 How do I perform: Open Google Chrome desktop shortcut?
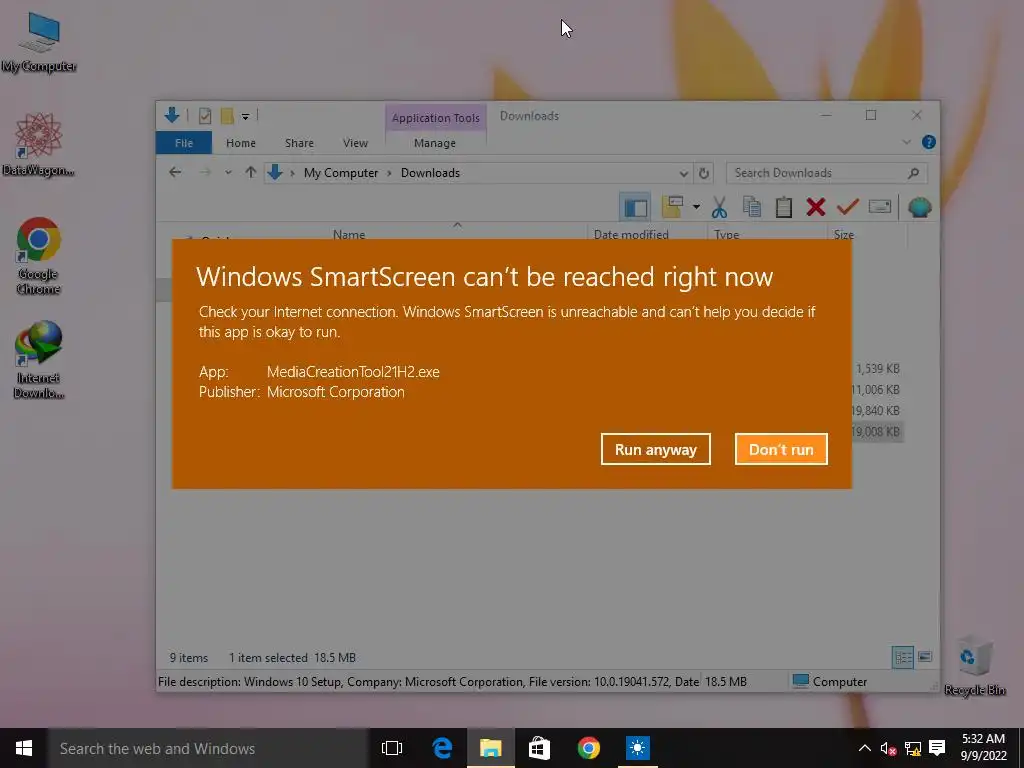point(38,256)
